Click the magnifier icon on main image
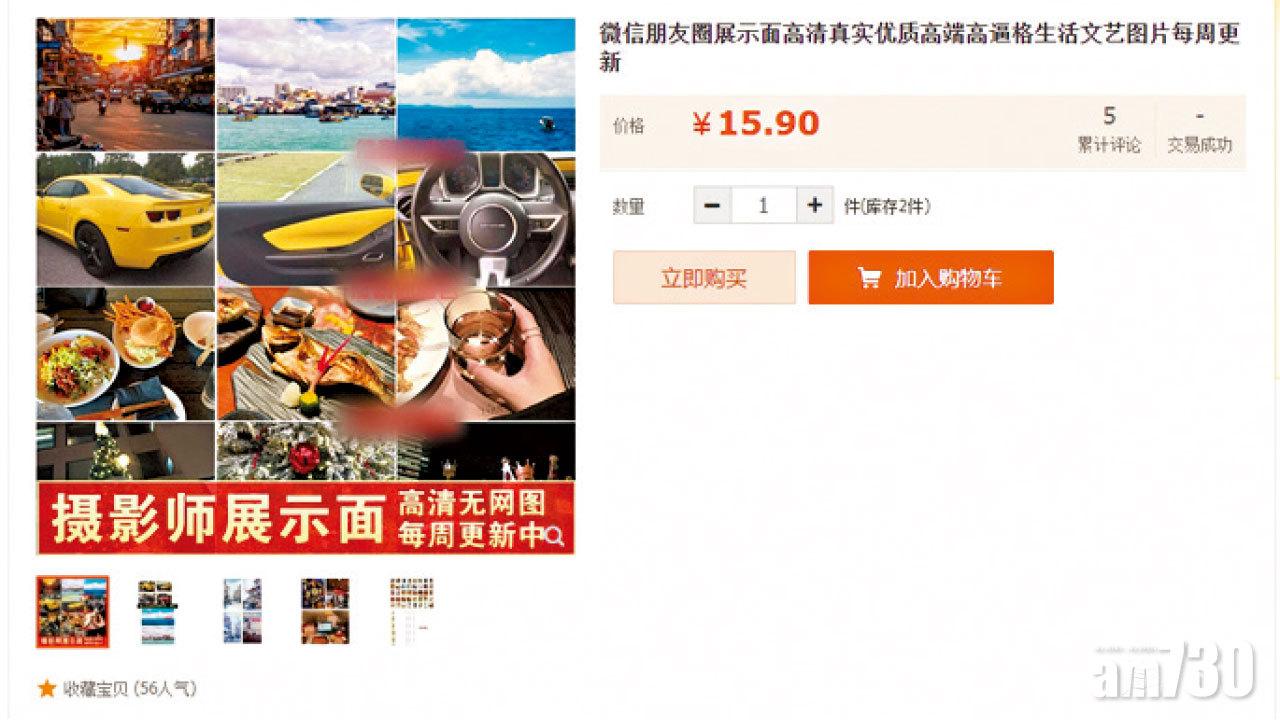Viewport: 1280px width, 720px height. click(x=556, y=538)
